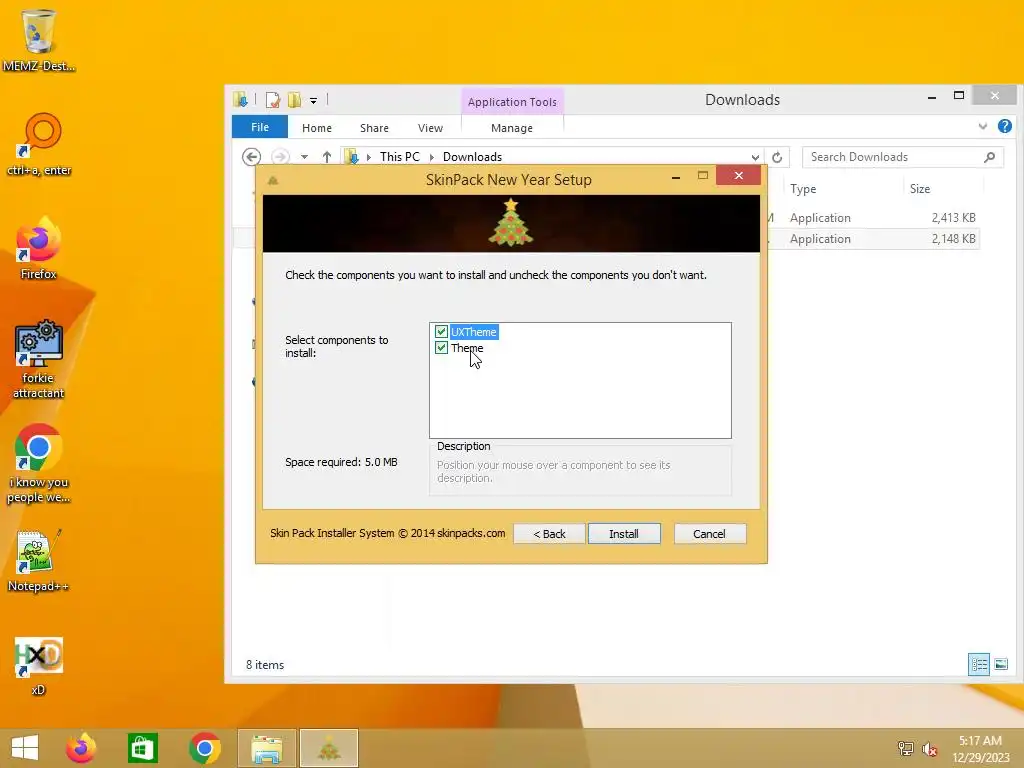The image size is (1024, 768).
Task: Open the Home ribbon tab in Explorer
Action: [317, 128]
